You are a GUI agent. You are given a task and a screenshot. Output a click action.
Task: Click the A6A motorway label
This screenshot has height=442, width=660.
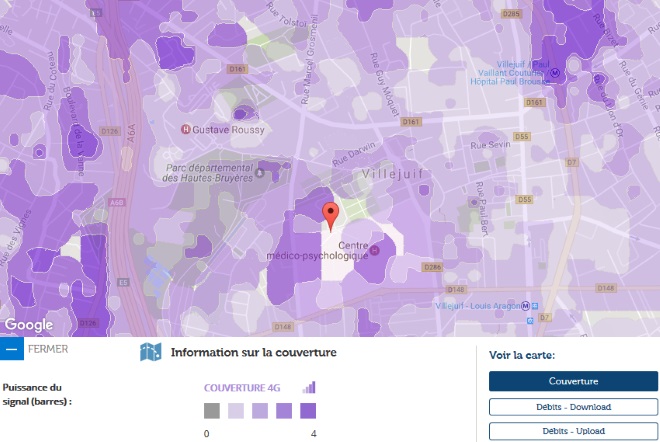tap(131, 133)
